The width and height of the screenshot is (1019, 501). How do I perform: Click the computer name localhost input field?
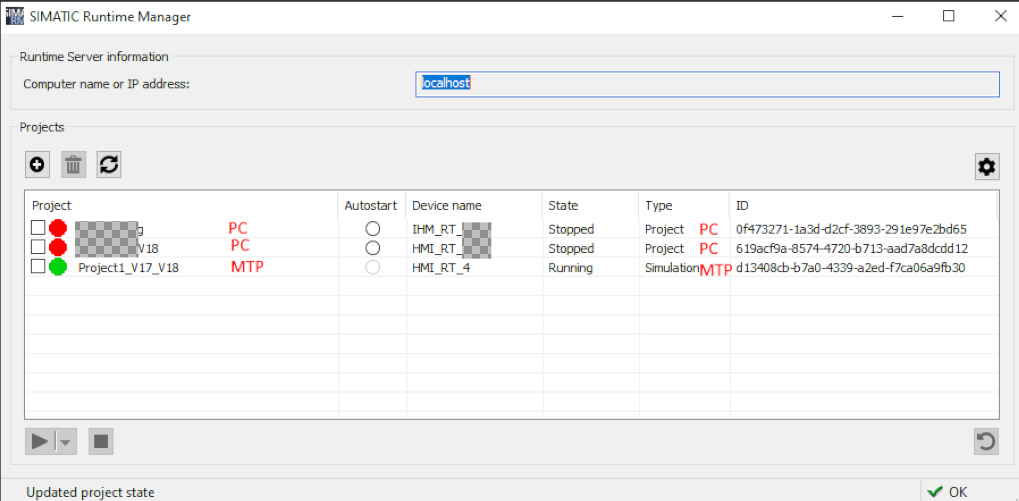(x=707, y=84)
